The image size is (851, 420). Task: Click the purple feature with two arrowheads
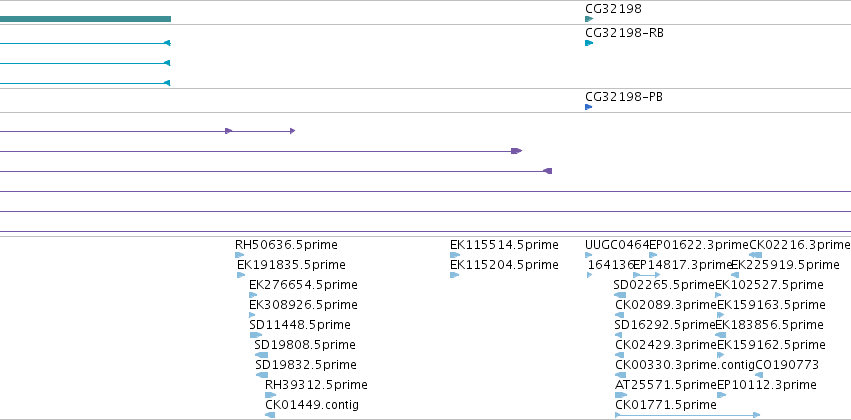tap(147, 131)
